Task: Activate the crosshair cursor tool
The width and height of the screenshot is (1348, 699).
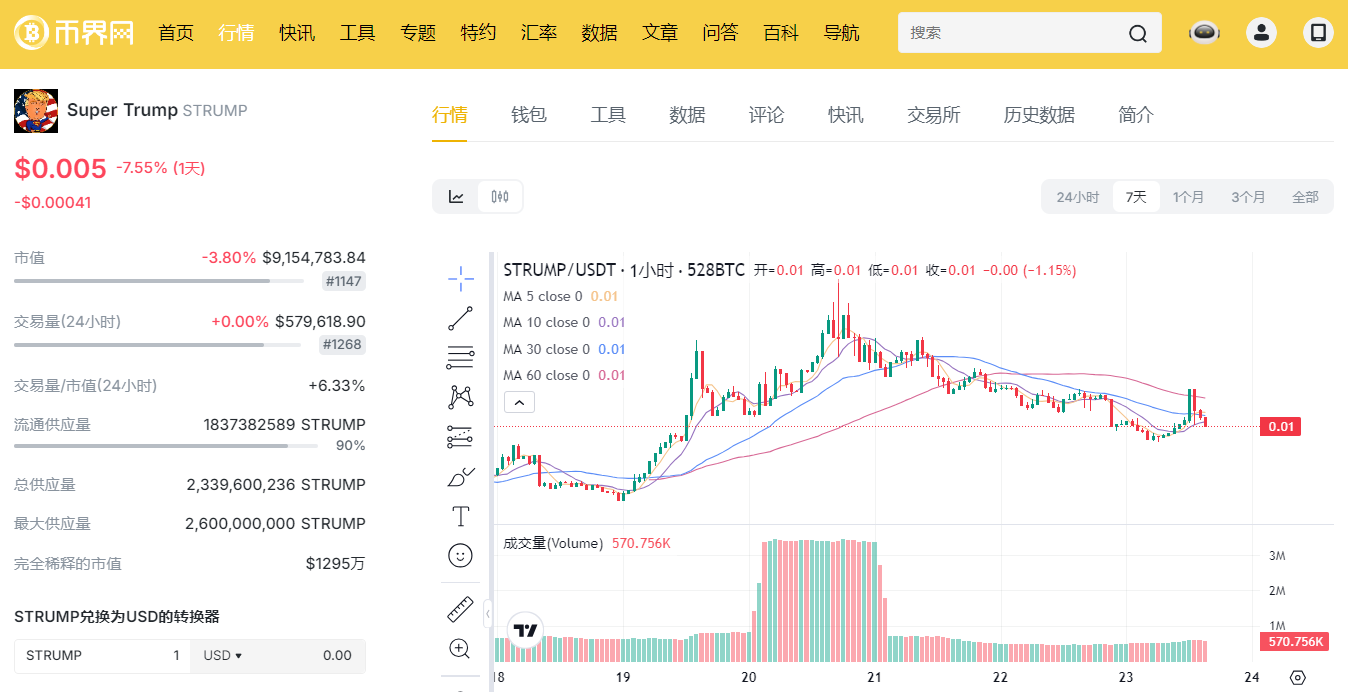Action: tap(460, 279)
